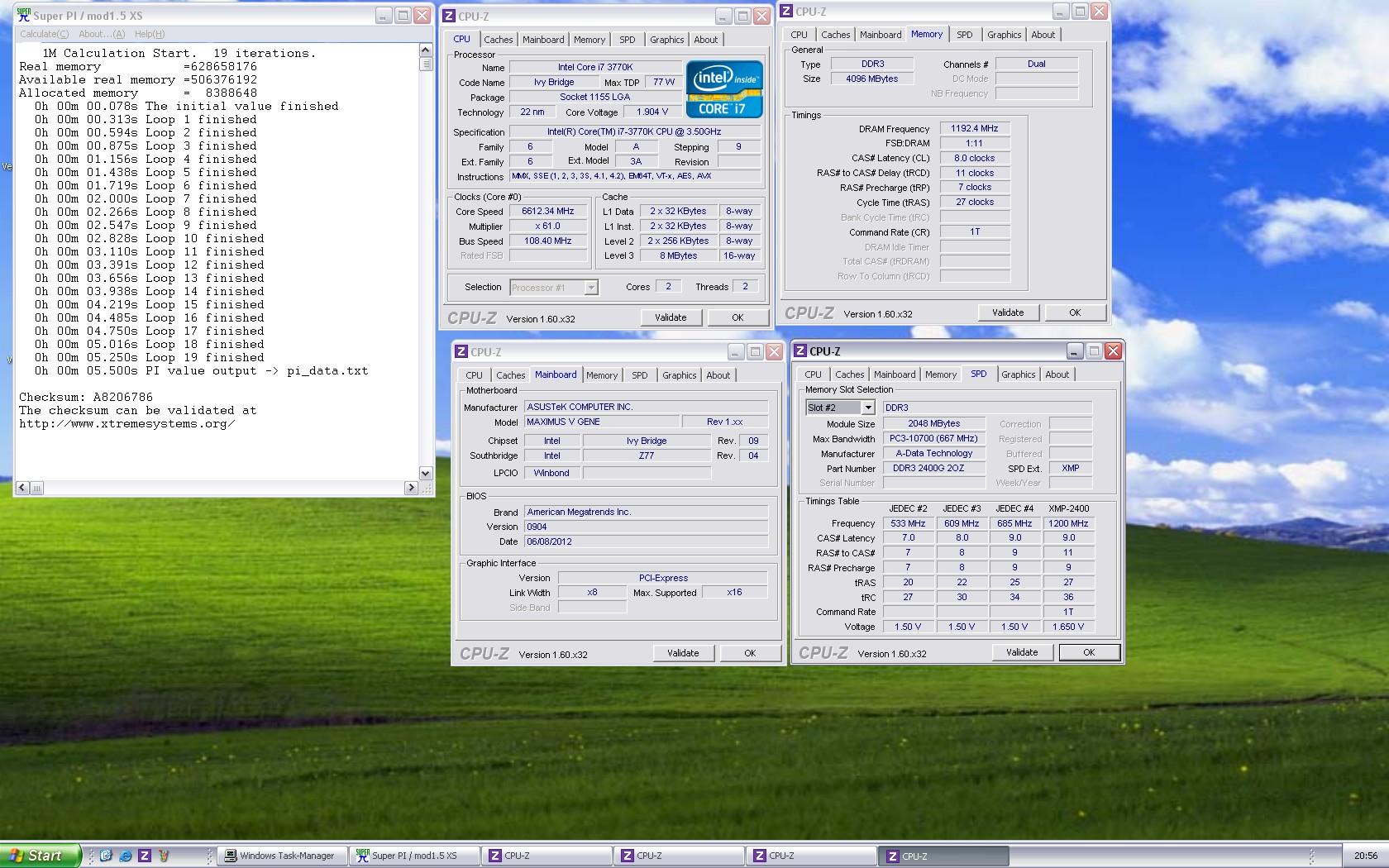Open Memory tab in SPD window

[x=941, y=374]
